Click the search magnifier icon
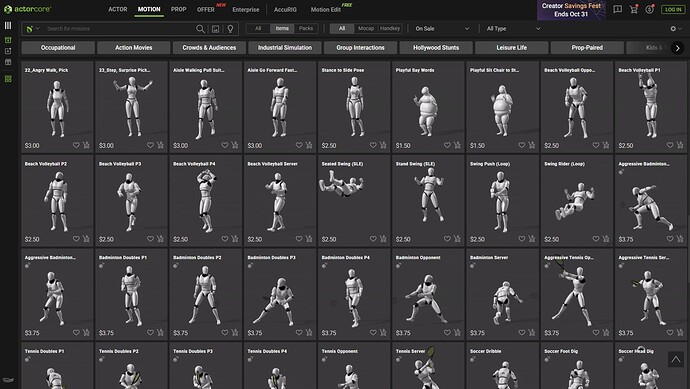Screen dimensions: 690x389 pos(200,29)
